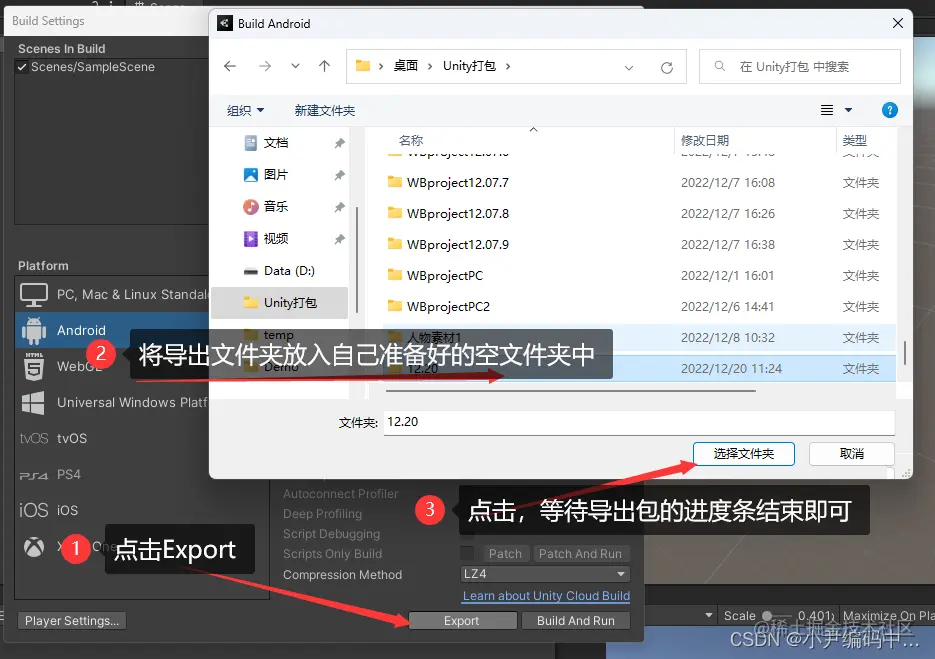Click the 2022/12/8 10:32 date cell
This screenshot has height=659, width=935.
[x=727, y=338]
